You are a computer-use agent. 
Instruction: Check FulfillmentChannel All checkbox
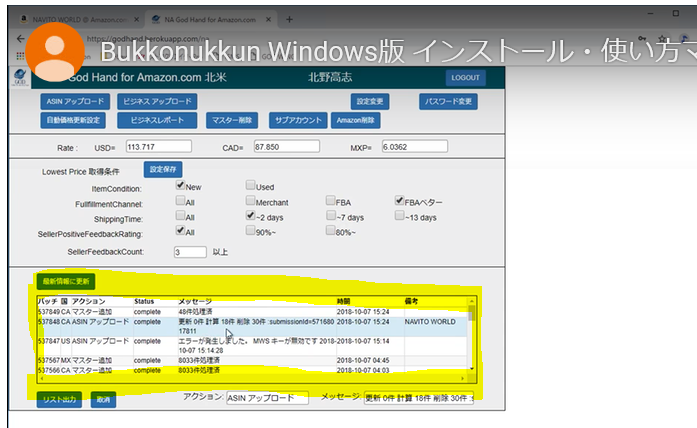point(180,200)
